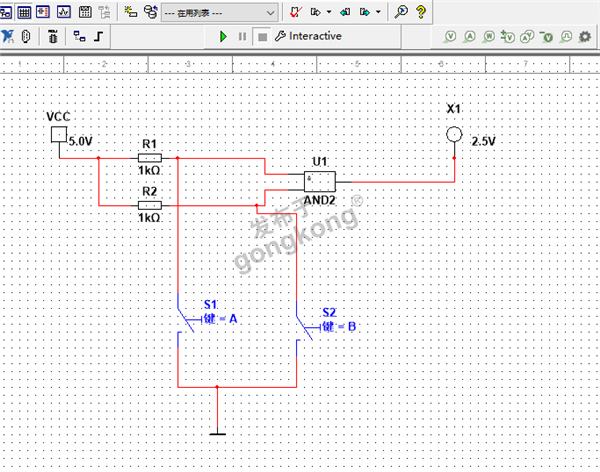This screenshot has width=600, height=472.
Task: Open Help with the question mark icon
Action: (421, 12)
